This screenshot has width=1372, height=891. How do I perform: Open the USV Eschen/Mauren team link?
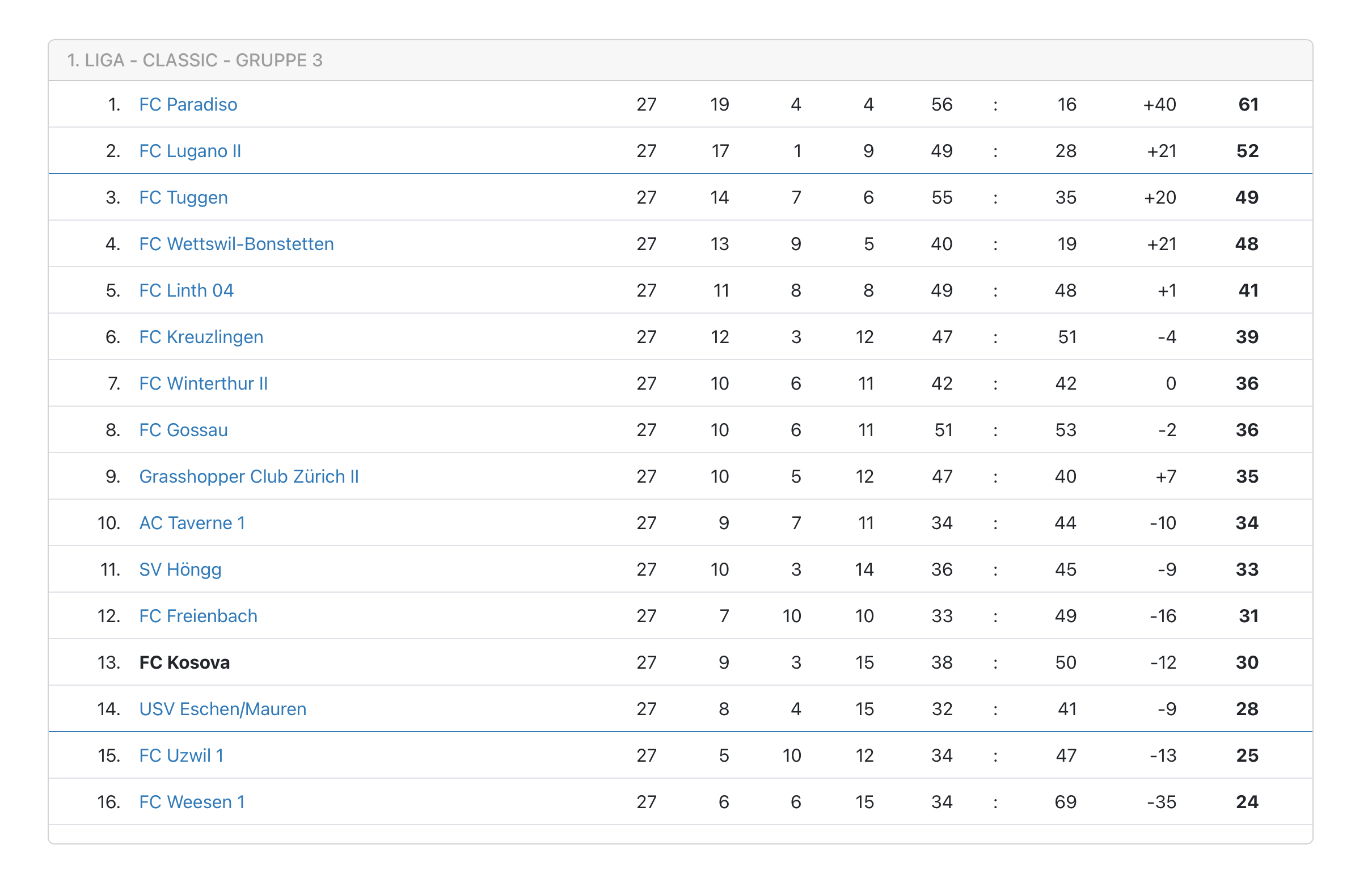tap(222, 709)
